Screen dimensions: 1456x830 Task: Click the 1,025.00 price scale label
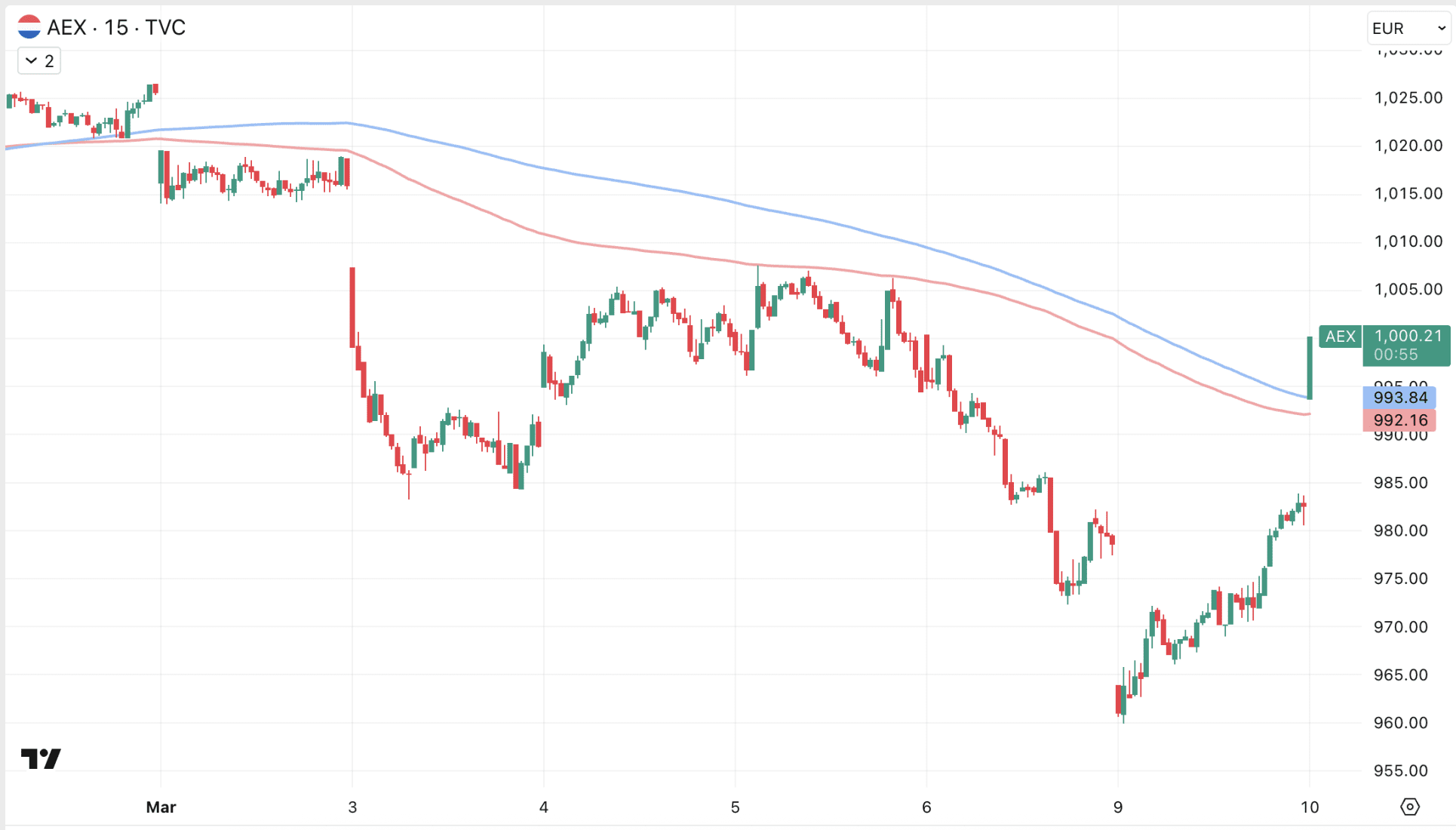(x=1408, y=97)
